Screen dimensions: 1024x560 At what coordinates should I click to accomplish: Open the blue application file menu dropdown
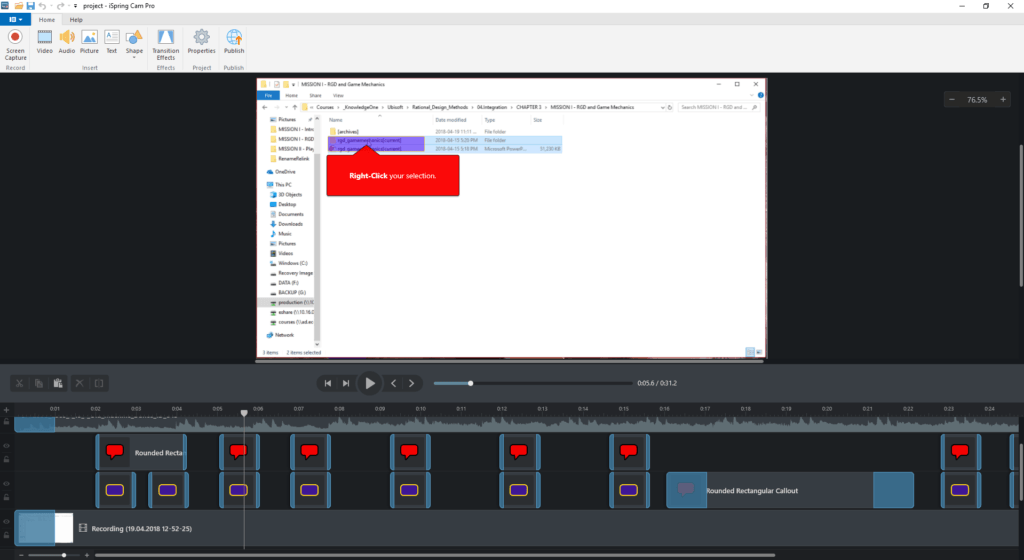[14, 19]
